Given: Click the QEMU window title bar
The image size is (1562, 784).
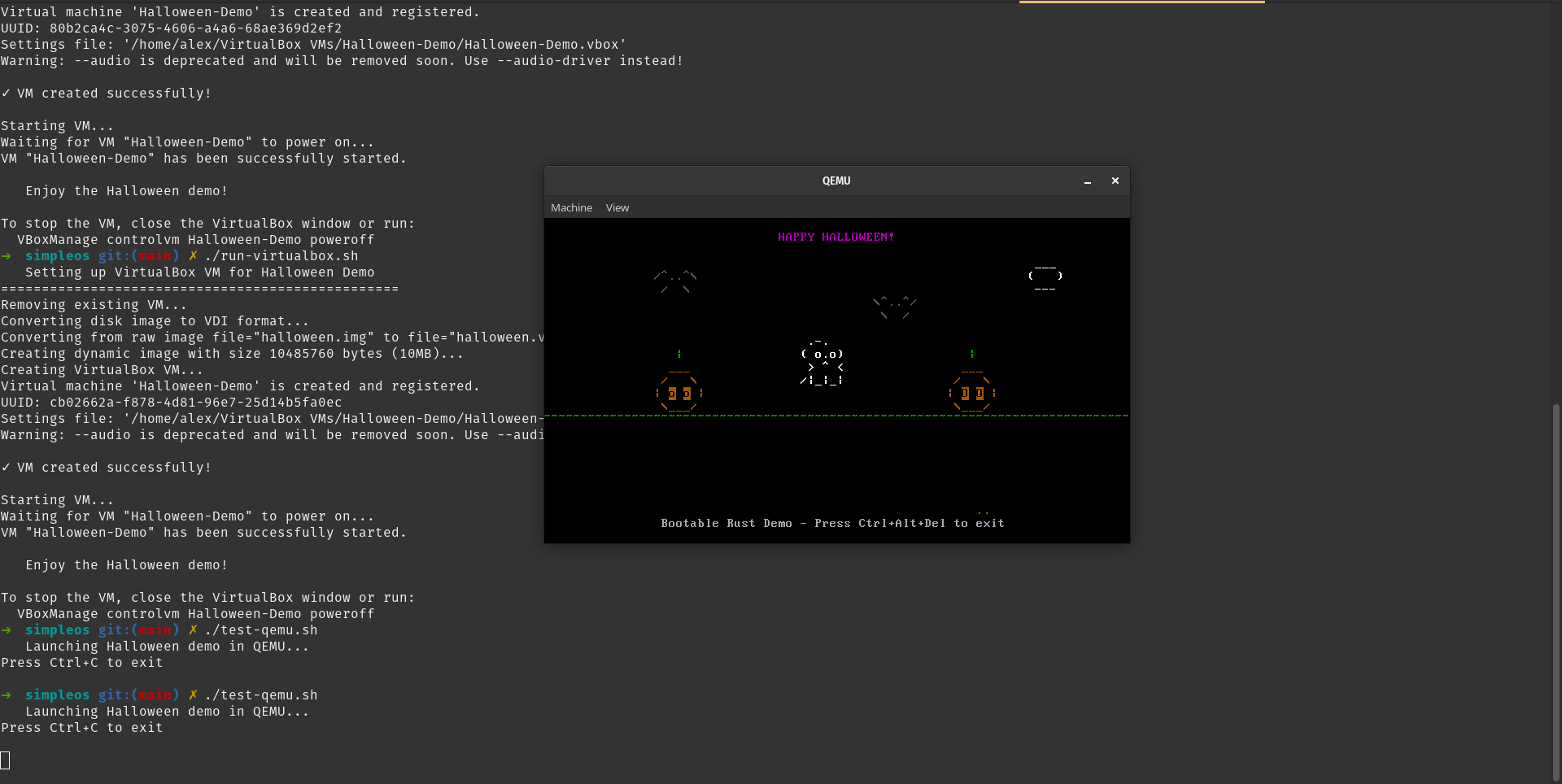Looking at the screenshot, I should 836,181.
